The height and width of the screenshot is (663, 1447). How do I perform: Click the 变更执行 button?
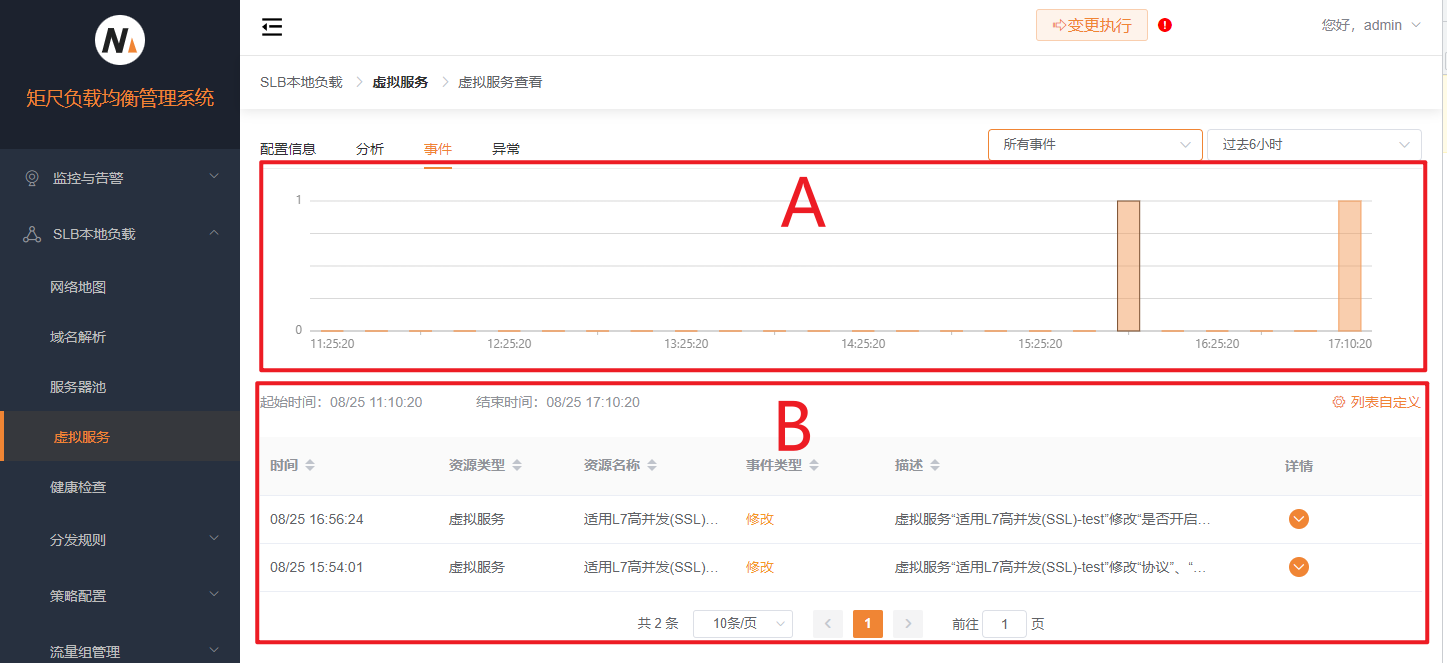pyautogui.click(x=1091, y=25)
